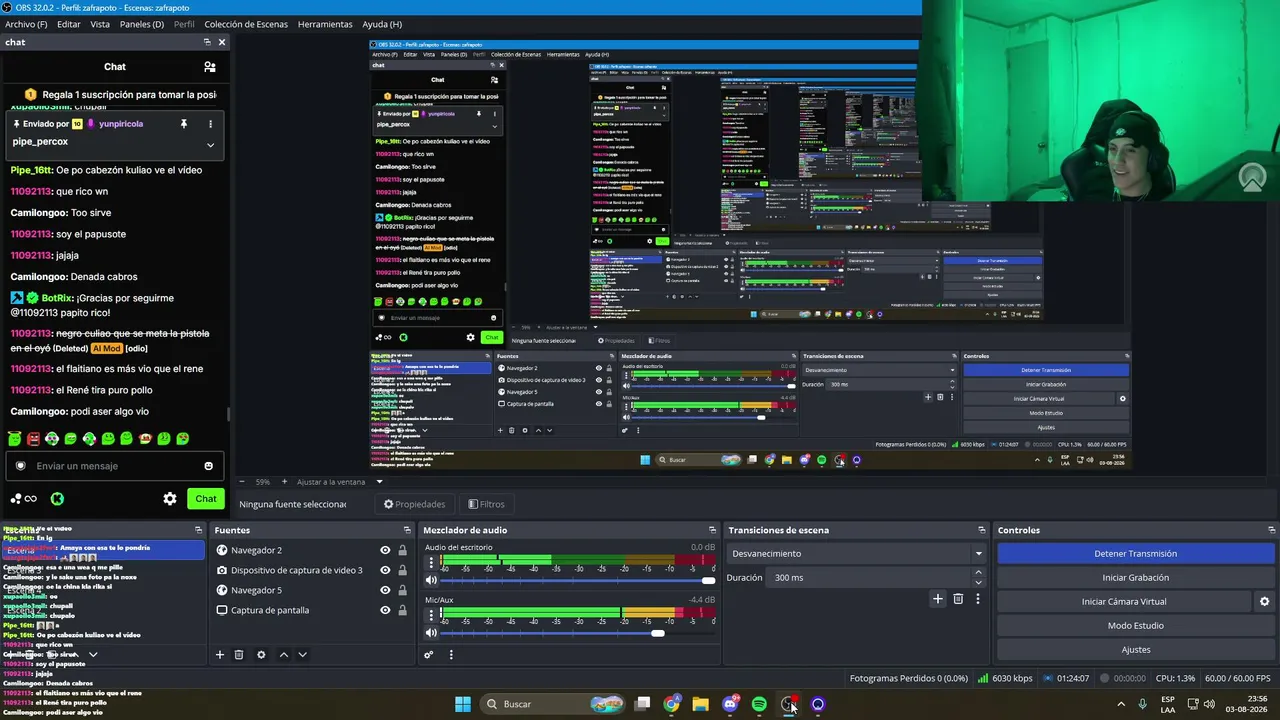Move source up in Fuentes list

(x=284, y=655)
